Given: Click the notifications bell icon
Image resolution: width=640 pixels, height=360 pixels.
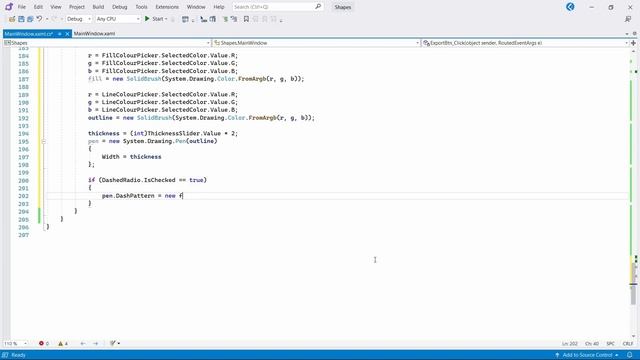Looking at the screenshot, I should (630, 355).
